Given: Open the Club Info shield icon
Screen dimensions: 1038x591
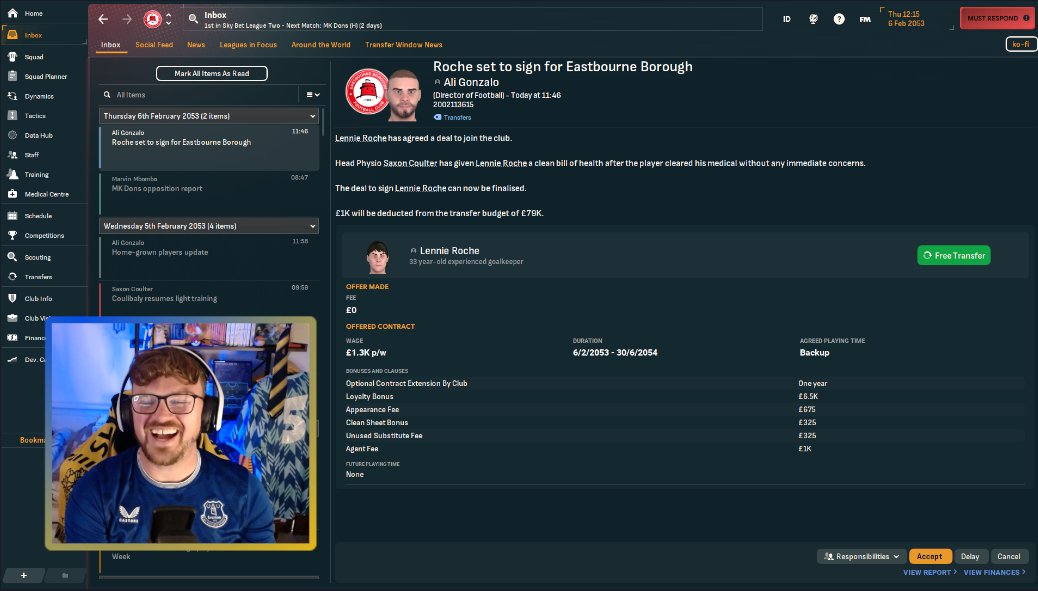Looking at the screenshot, I should tap(13, 298).
